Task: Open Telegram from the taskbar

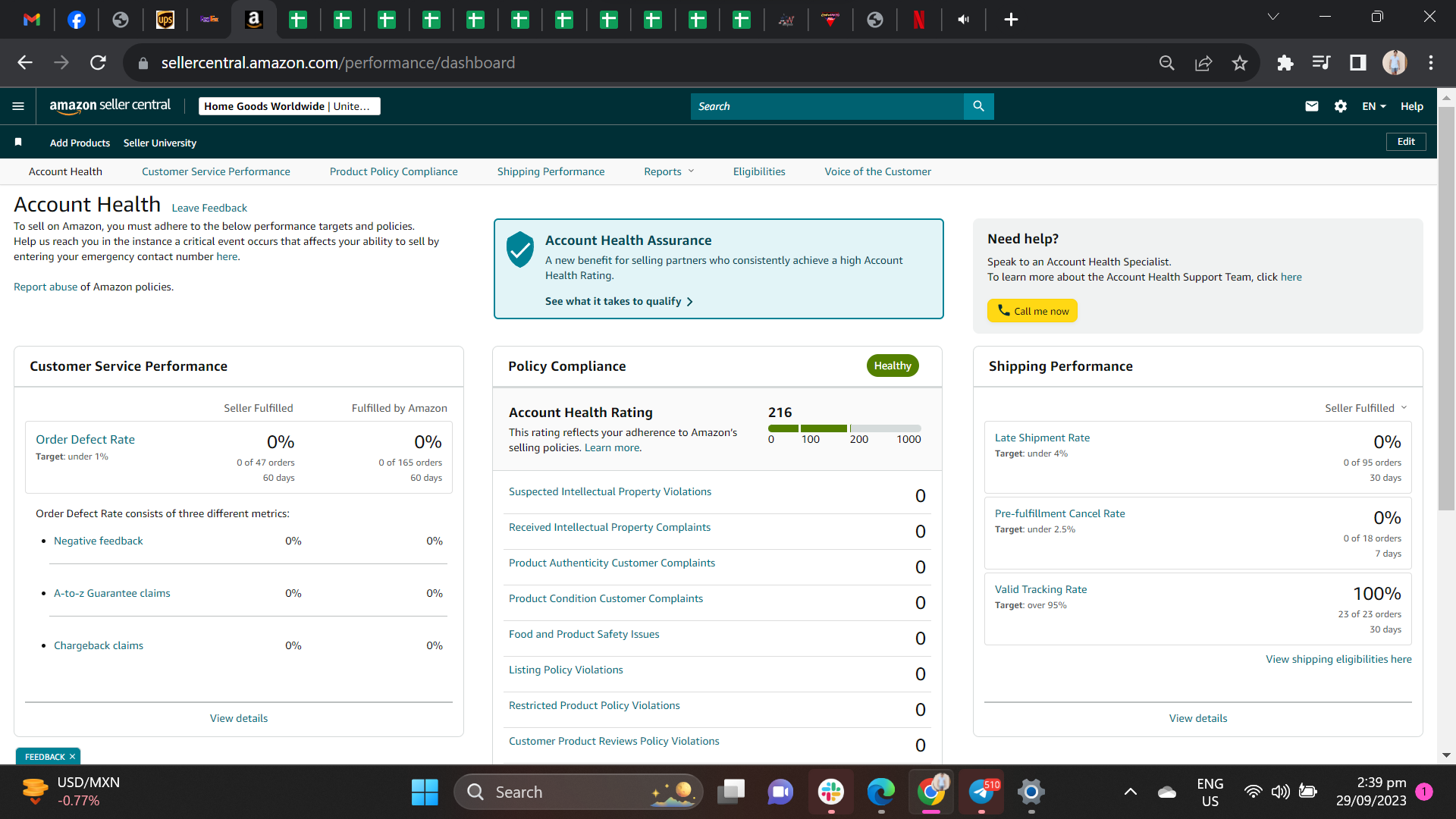Action: point(981,792)
